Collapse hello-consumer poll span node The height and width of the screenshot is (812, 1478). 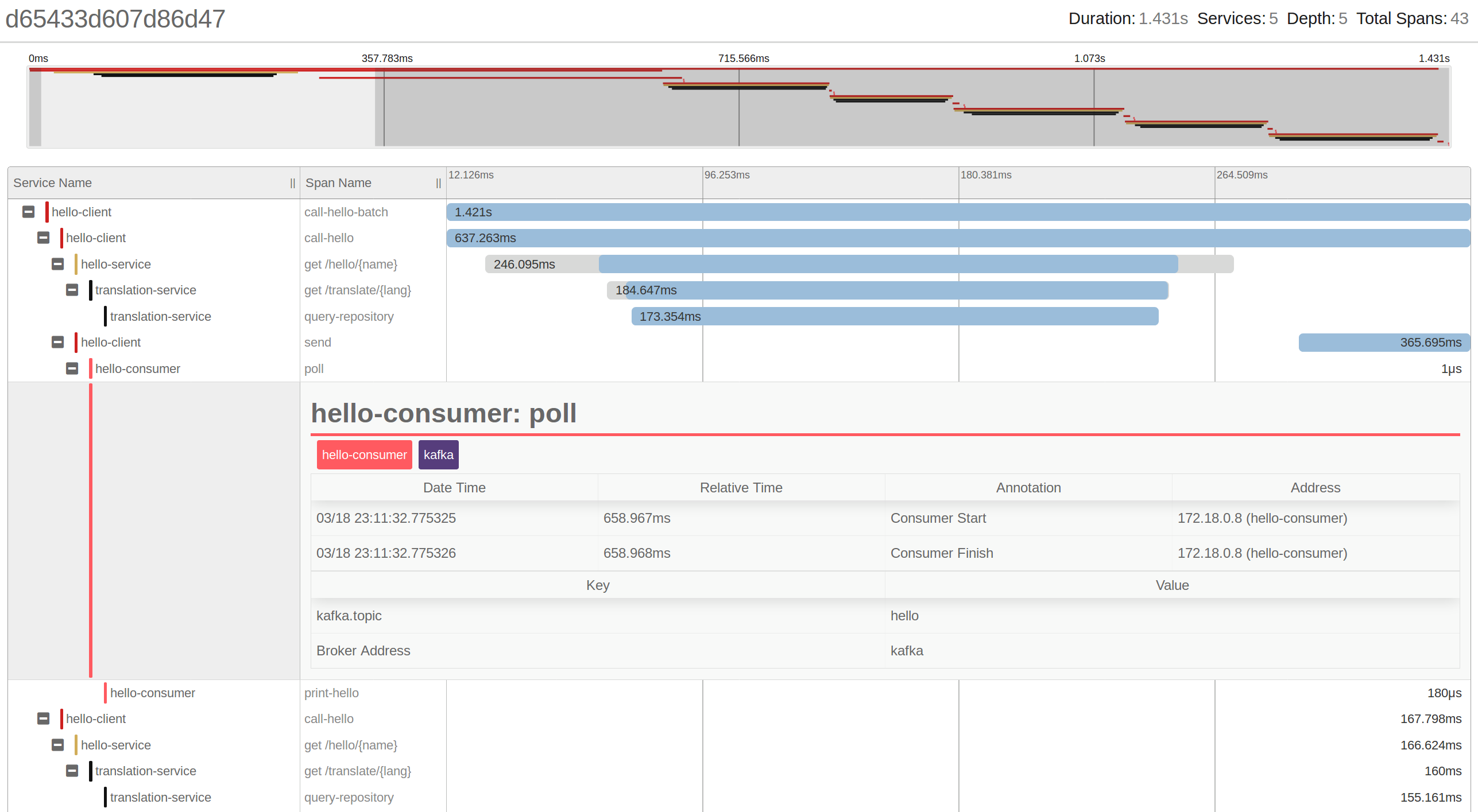(72, 368)
